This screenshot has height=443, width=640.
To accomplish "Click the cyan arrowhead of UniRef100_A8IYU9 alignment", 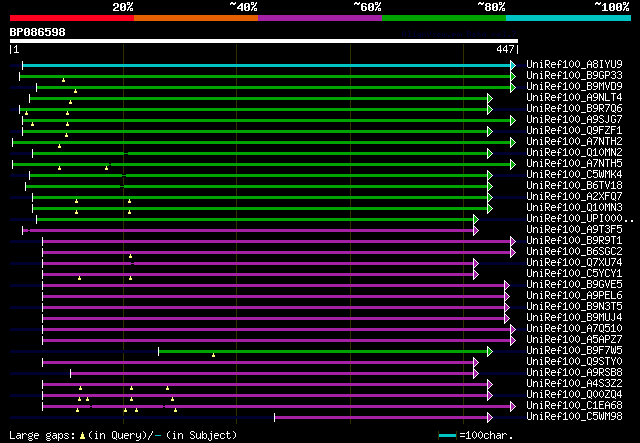I will pyautogui.click(x=513, y=65).
